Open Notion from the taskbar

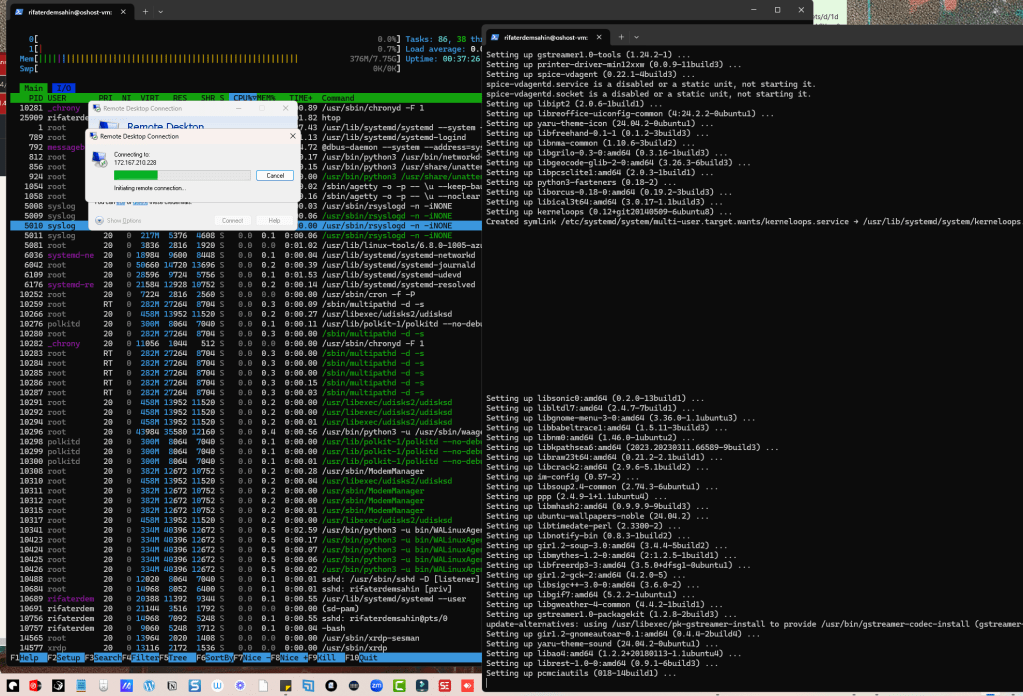172,686
